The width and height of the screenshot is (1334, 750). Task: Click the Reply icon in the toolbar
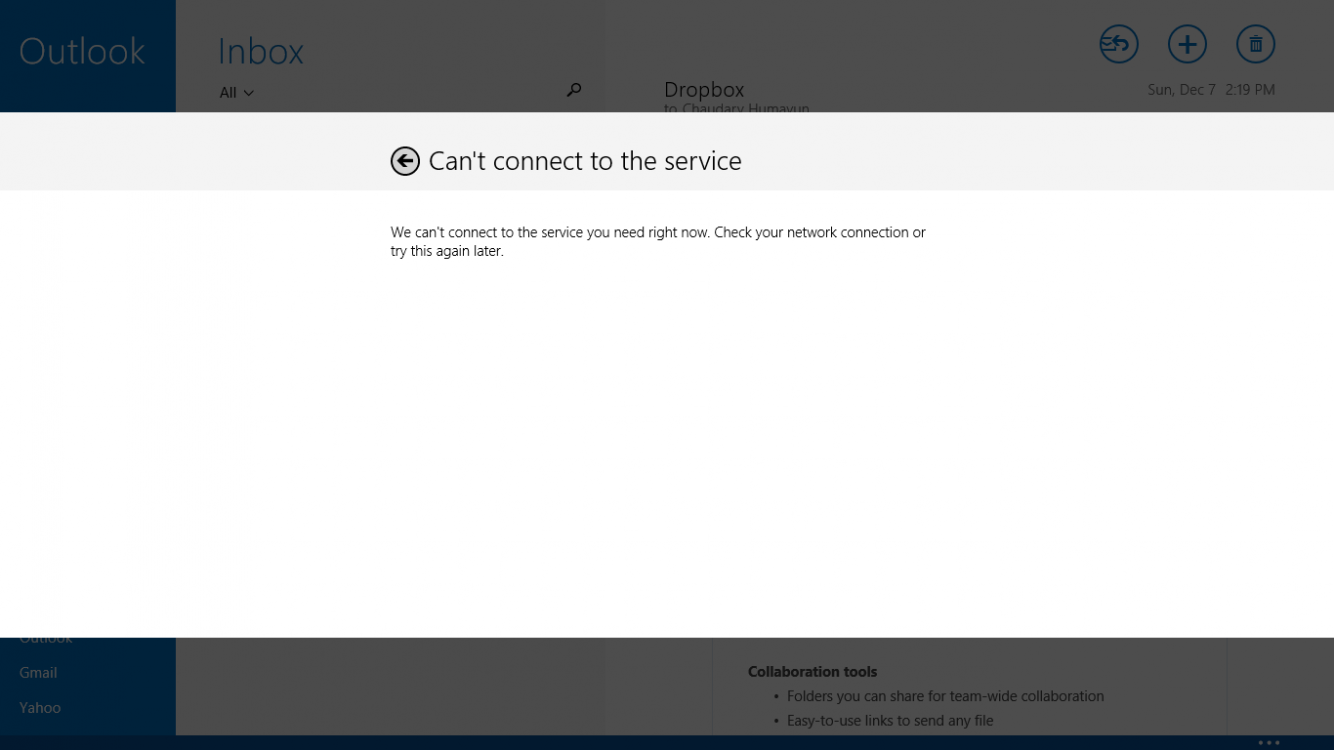coord(1118,44)
